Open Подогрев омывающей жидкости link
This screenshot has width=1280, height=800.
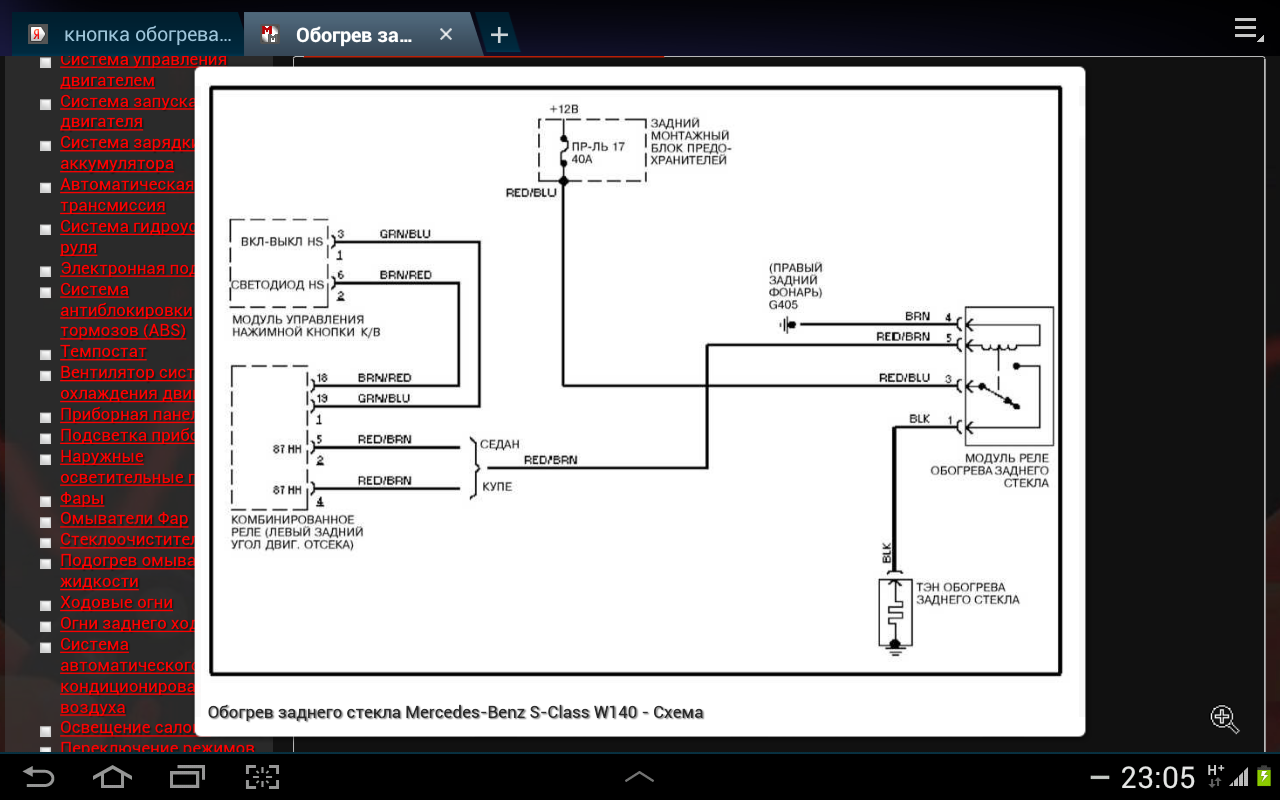click(127, 571)
